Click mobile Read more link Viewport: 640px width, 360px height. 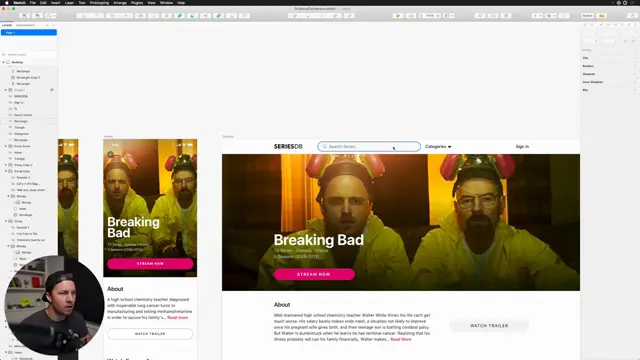pos(178,318)
